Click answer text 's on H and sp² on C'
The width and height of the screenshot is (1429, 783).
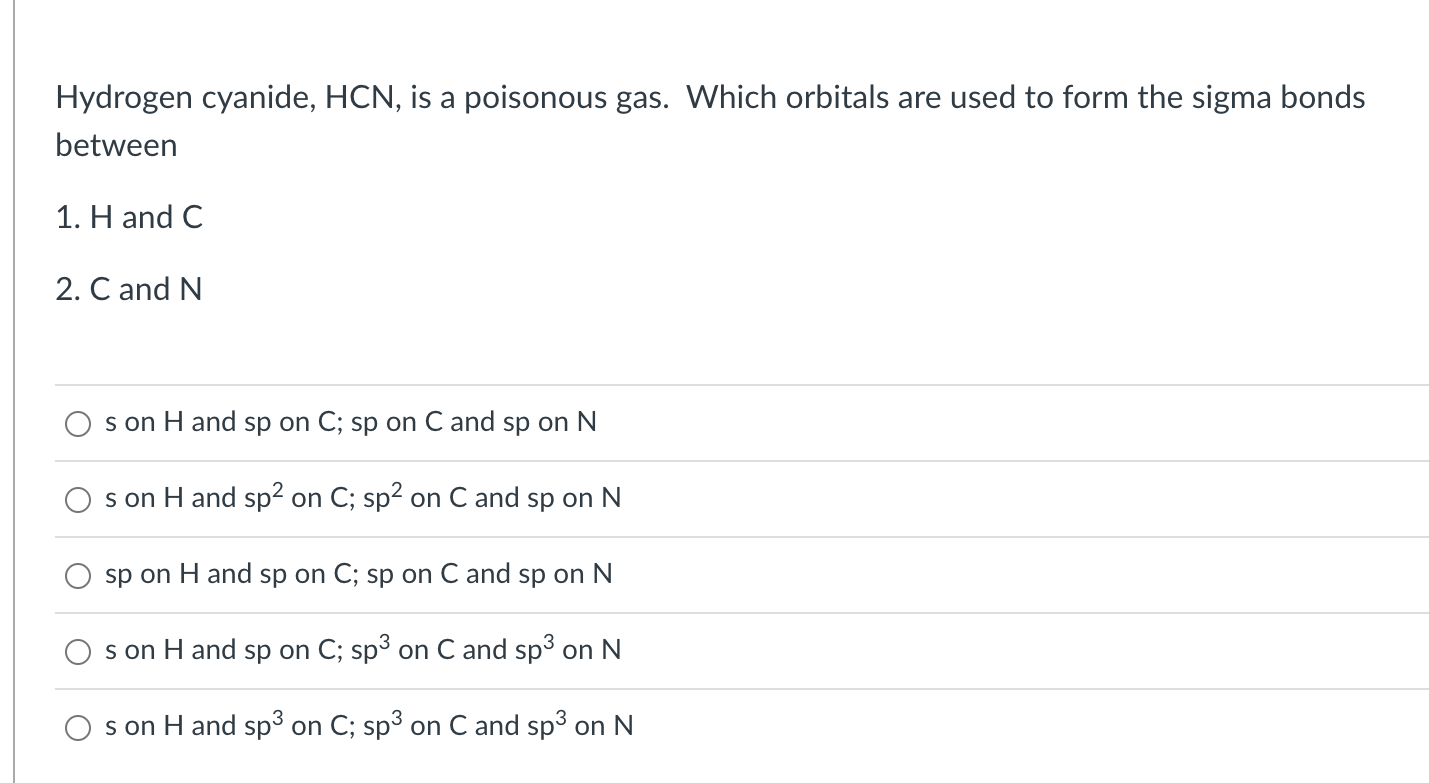(211, 497)
